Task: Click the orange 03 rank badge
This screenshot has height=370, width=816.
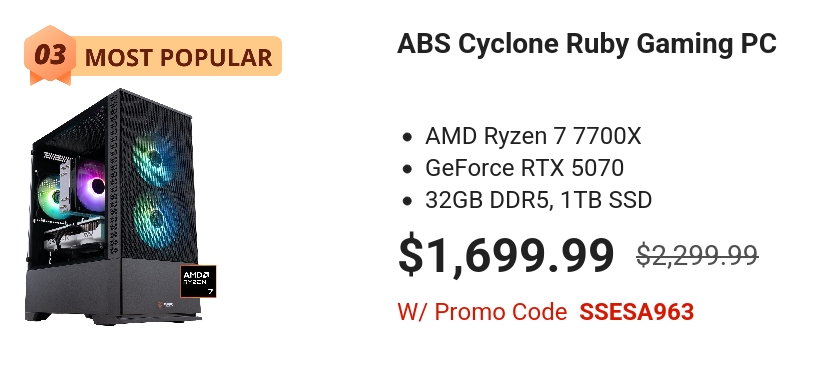Action: (x=50, y=55)
